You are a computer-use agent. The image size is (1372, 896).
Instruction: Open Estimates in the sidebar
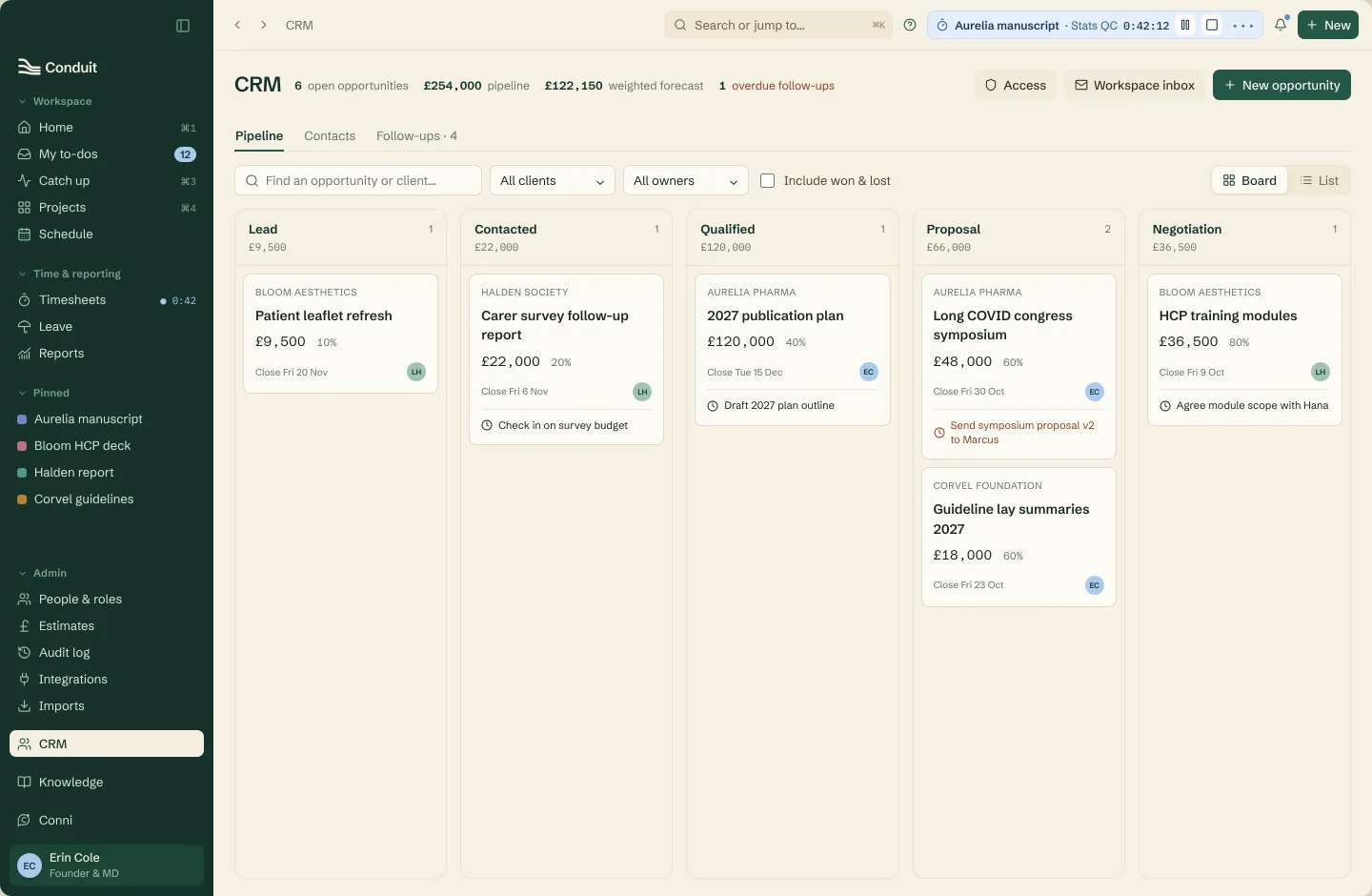[x=107, y=626]
